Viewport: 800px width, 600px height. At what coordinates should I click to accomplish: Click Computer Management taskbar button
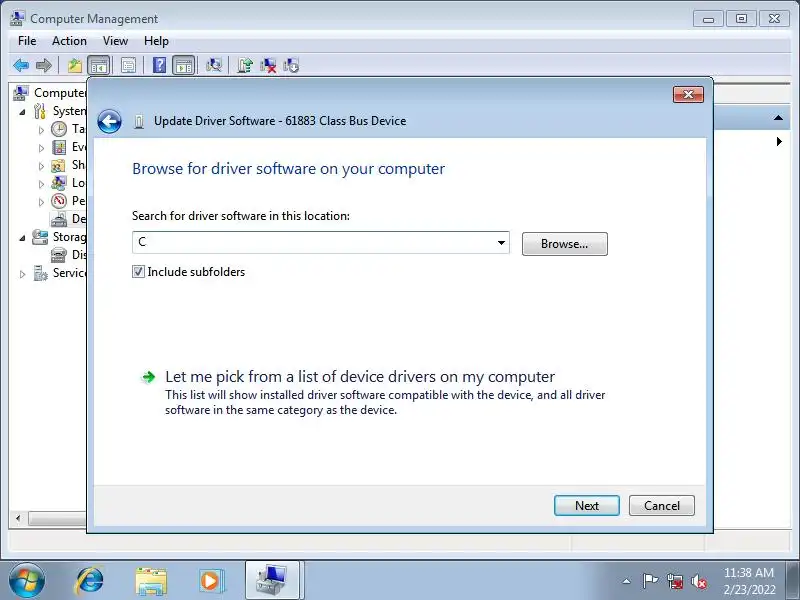coord(272,580)
